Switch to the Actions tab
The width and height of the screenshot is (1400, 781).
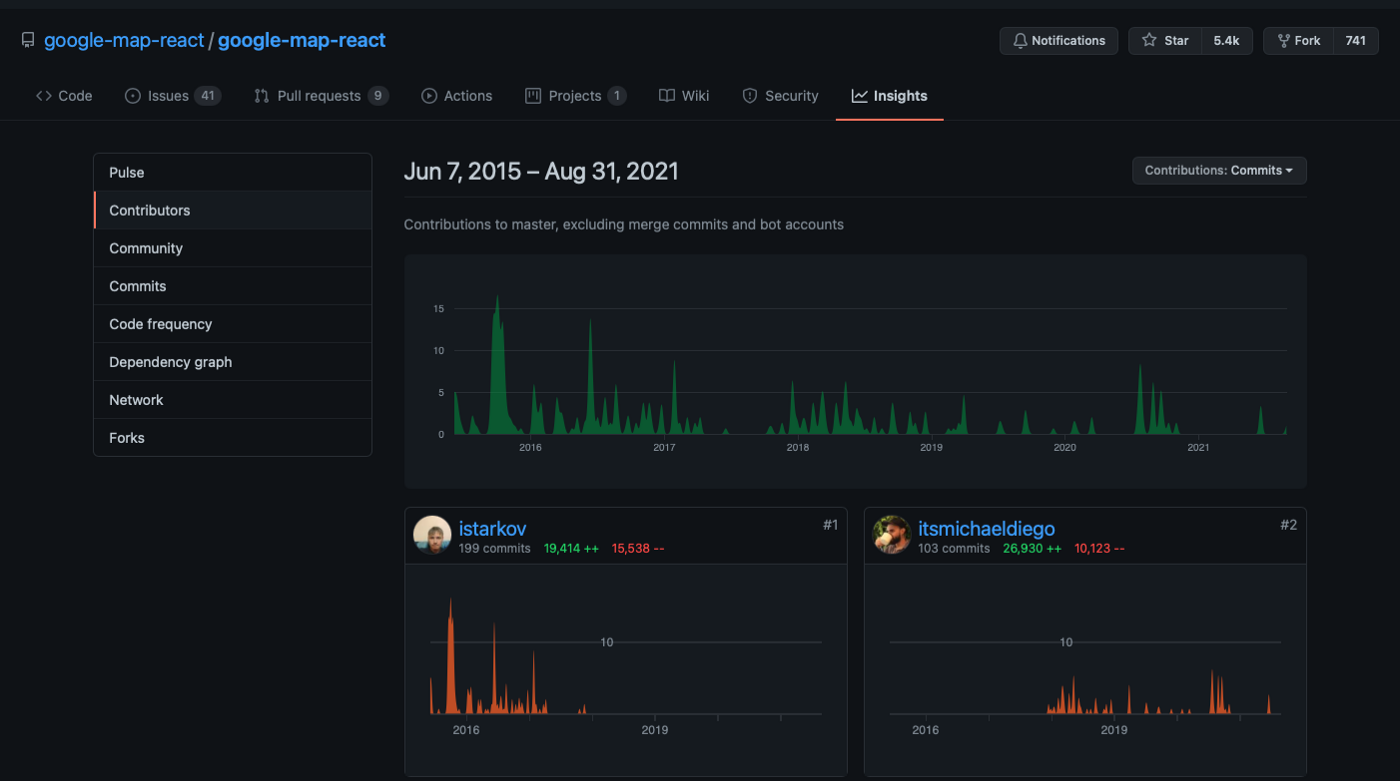tap(457, 96)
